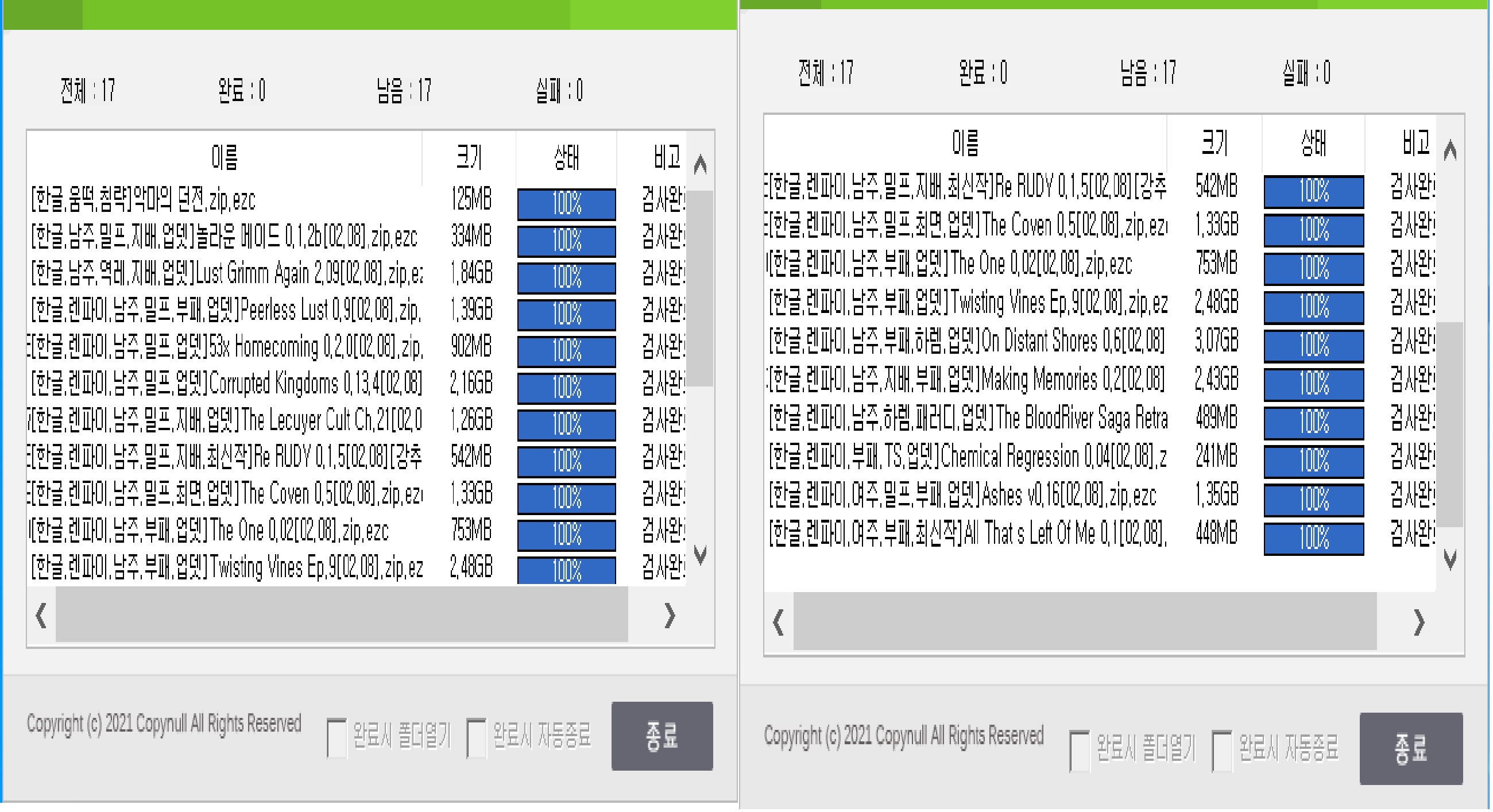Click up scroll arrow in right file list
The width and height of the screenshot is (1493, 812).
click(1449, 150)
